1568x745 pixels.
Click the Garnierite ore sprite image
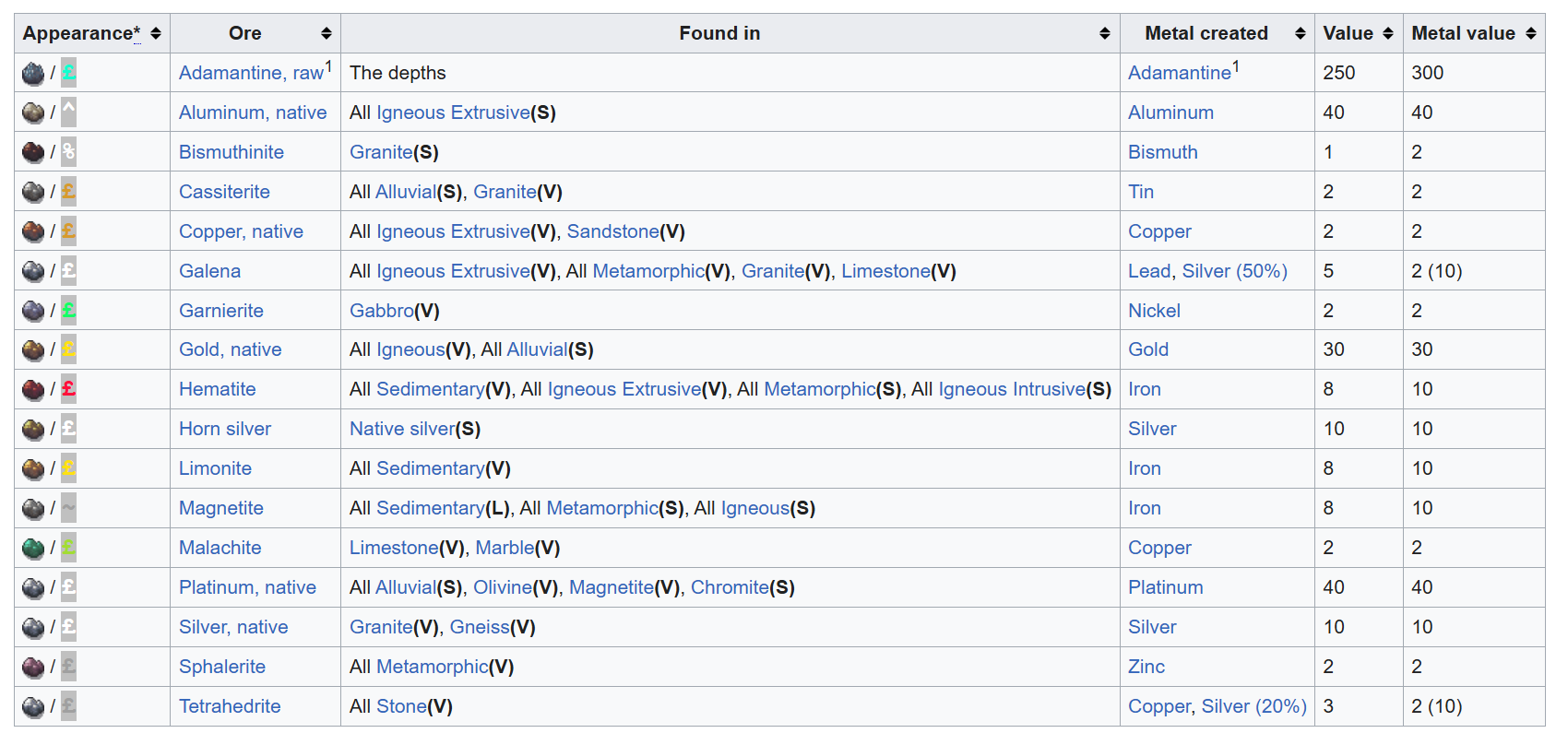pyautogui.click(x=33, y=311)
